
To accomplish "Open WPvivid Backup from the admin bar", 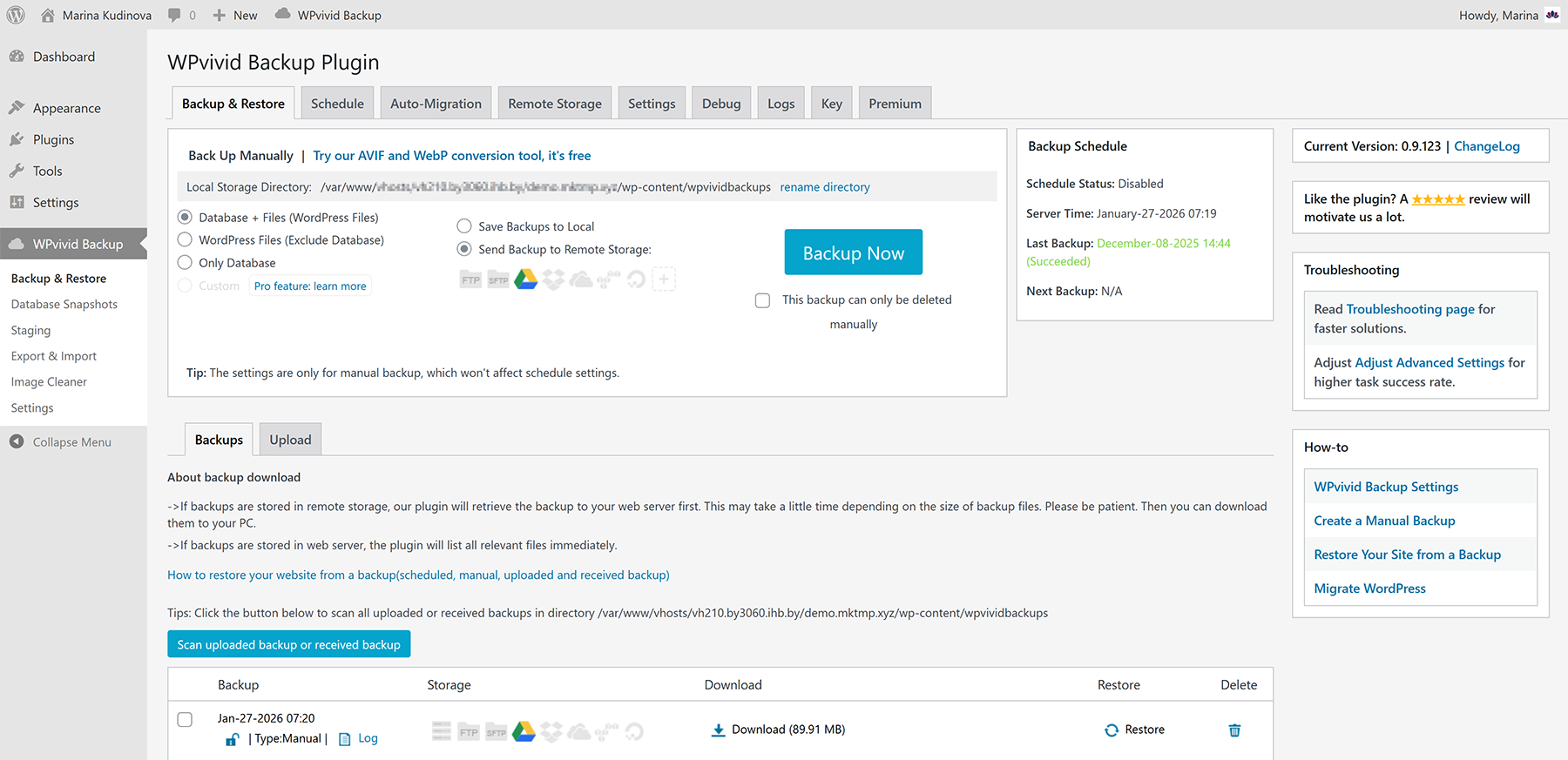I will coord(328,15).
